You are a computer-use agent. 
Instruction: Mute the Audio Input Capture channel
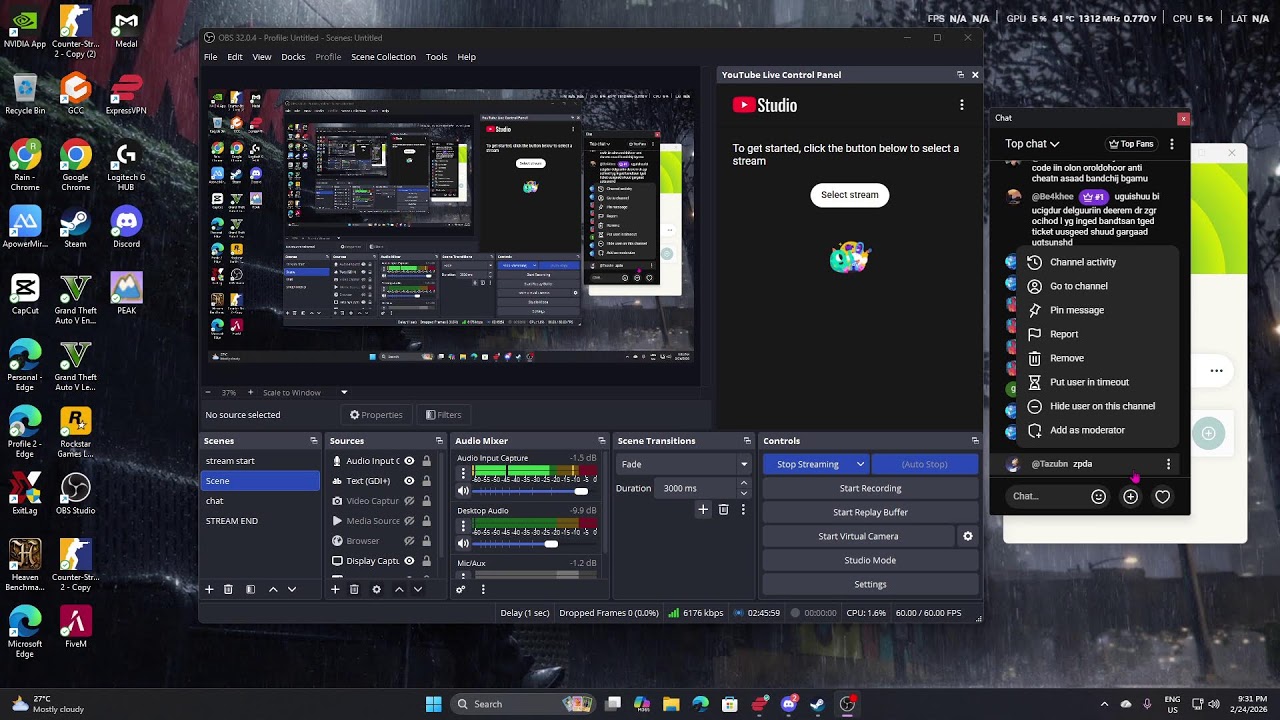(x=463, y=491)
